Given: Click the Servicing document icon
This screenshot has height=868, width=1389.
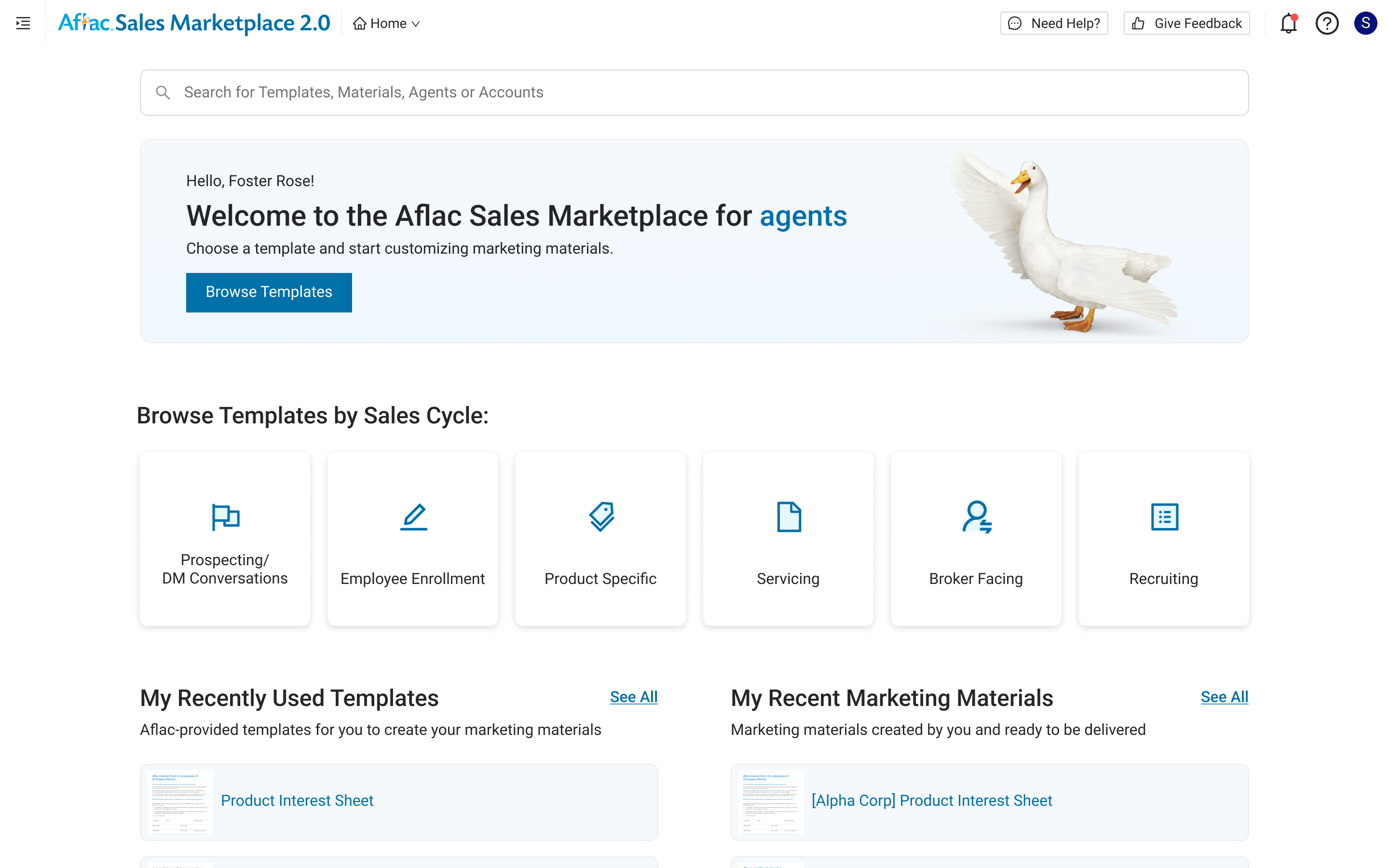Looking at the screenshot, I should click(x=789, y=516).
